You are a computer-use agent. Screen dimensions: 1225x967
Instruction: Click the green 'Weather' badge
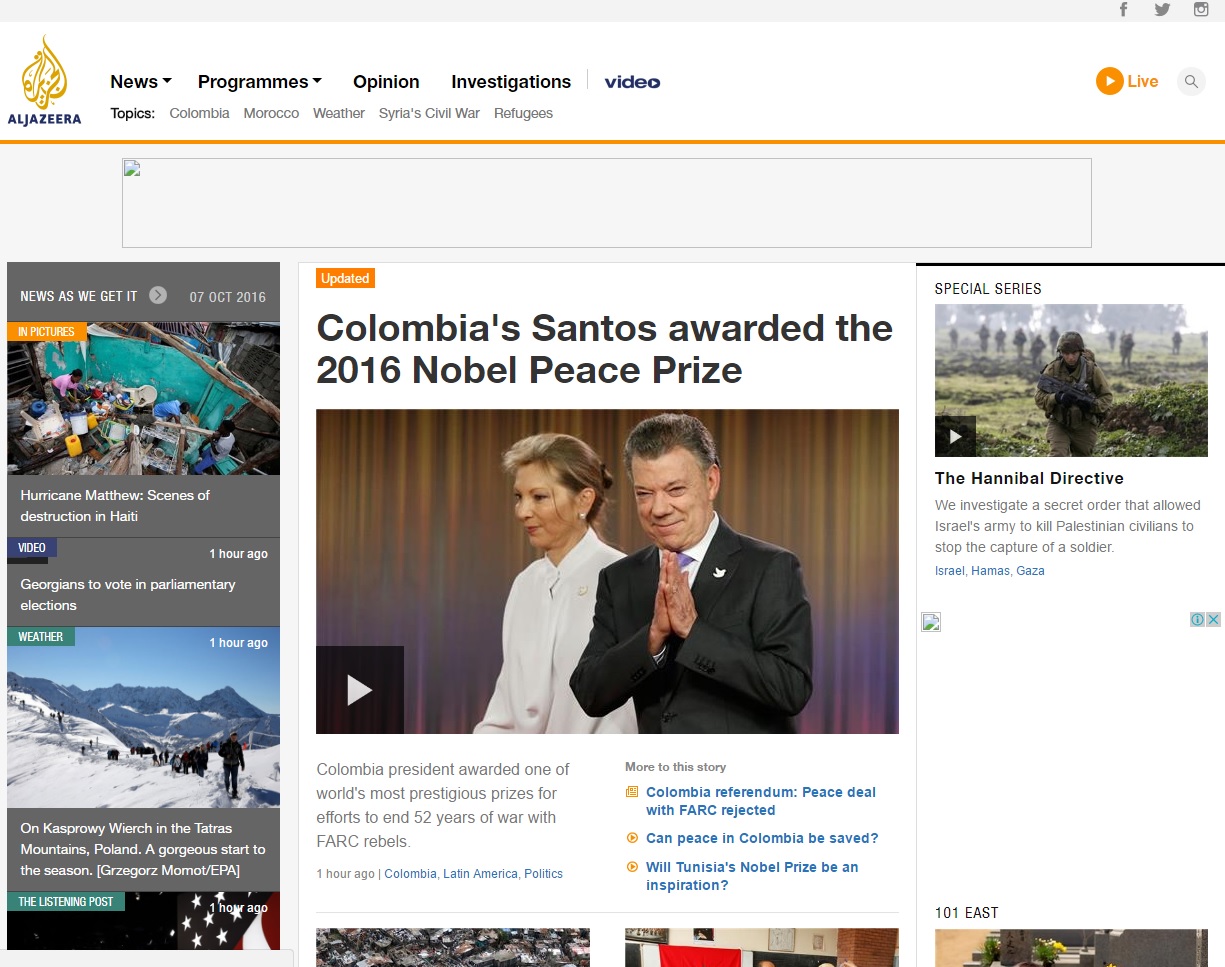pos(40,636)
